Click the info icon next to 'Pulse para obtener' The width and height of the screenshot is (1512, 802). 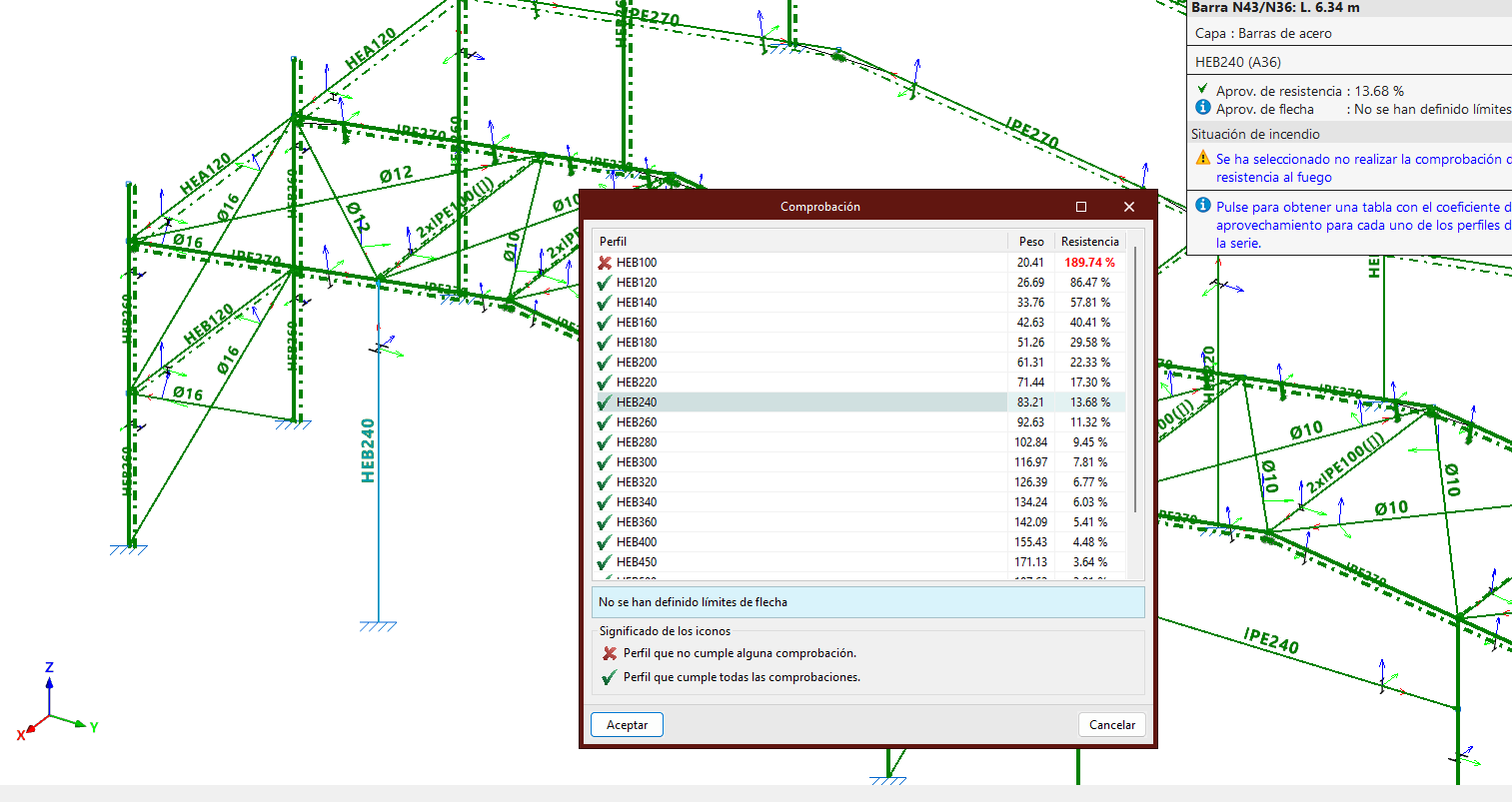click(1203, 206)
